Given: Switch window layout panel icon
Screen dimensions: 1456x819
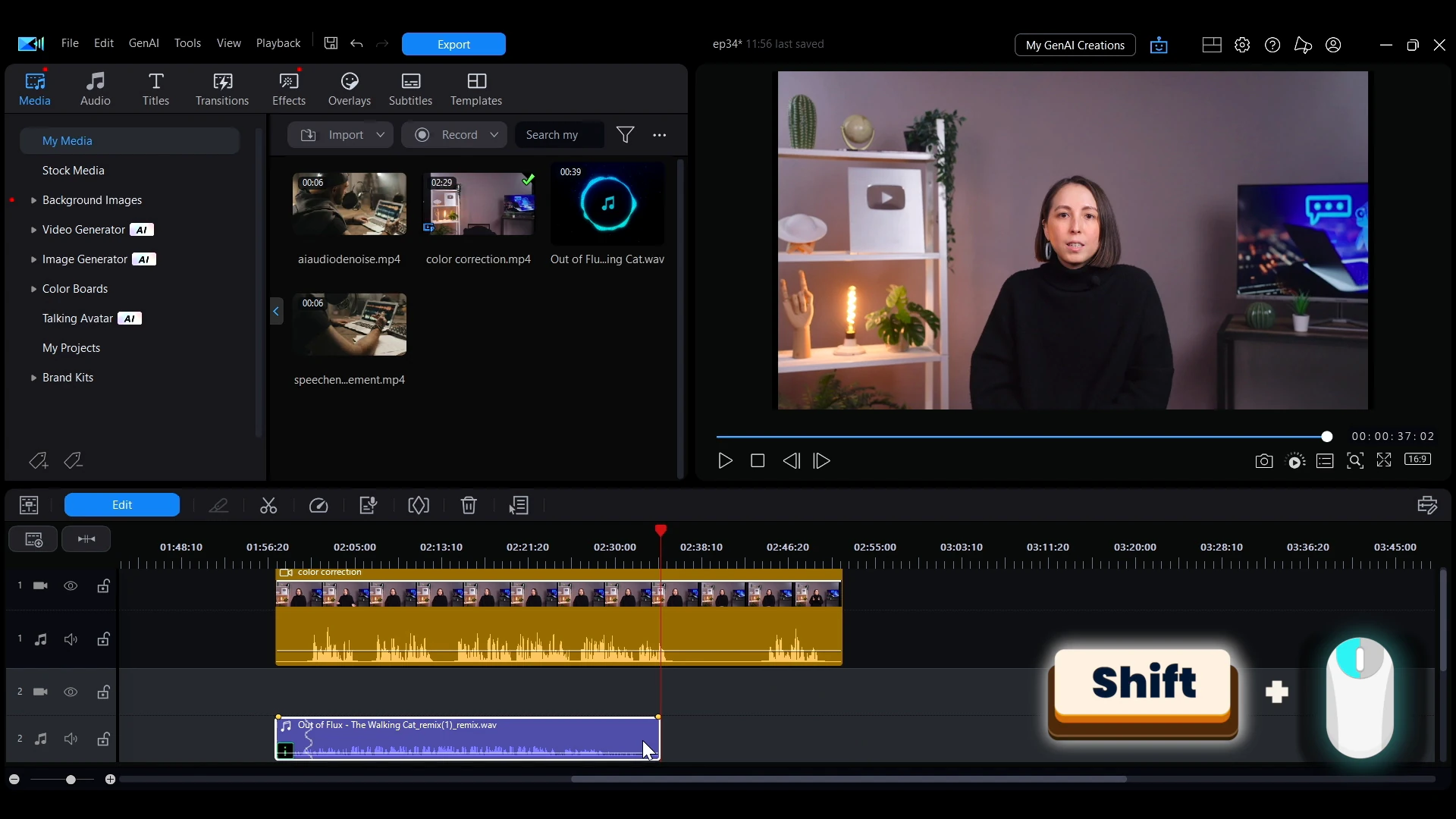Looking at the screenshot, I should coord(1212,45).
